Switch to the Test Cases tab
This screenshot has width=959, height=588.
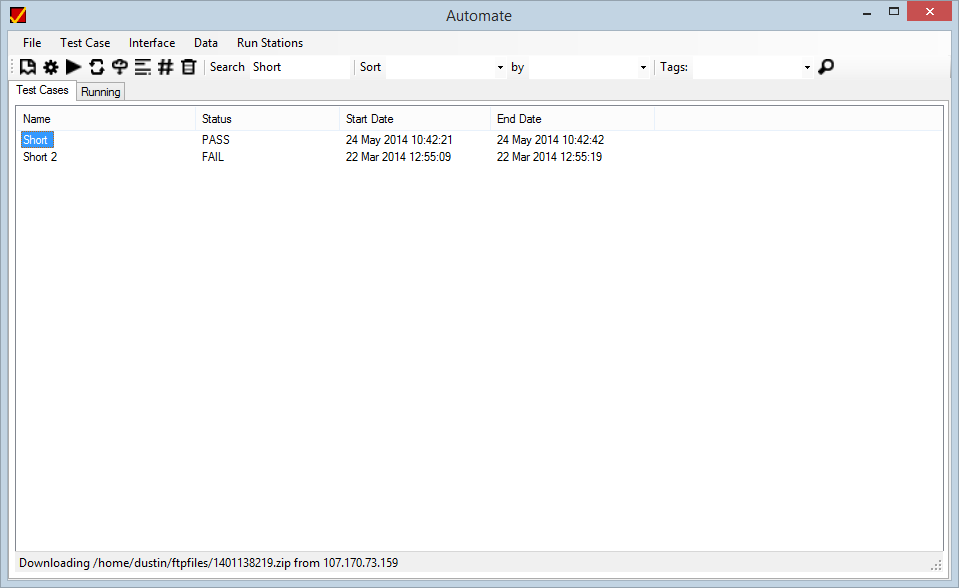(42, 90)
